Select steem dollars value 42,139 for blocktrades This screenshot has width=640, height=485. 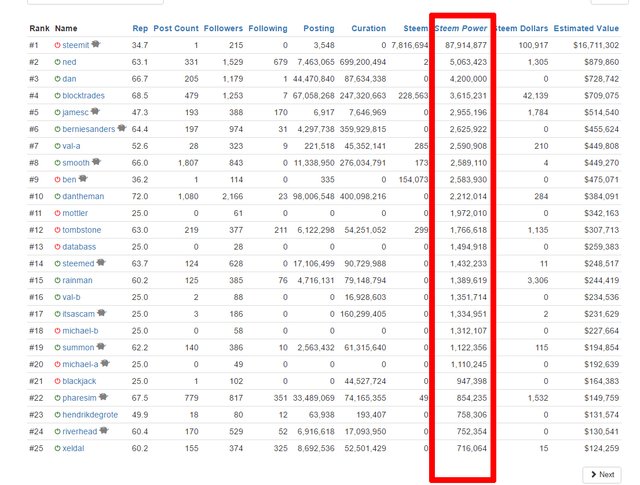click(x=535, y=96)
